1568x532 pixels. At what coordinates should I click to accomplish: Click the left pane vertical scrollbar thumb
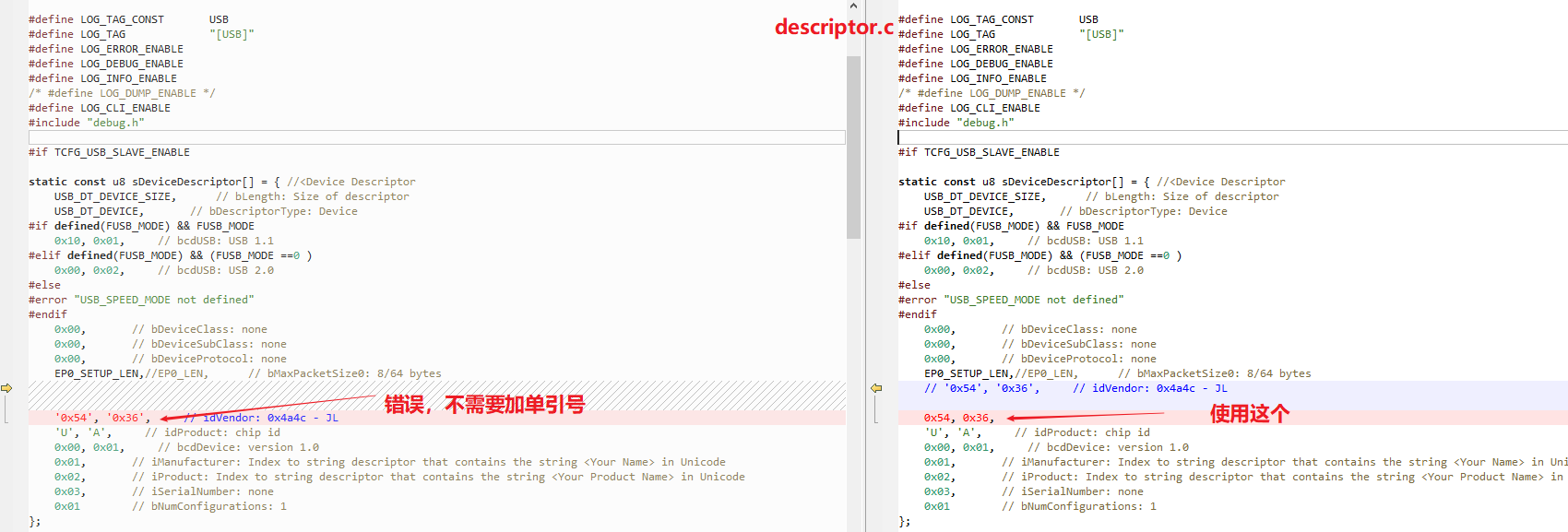tap(853, 148)
